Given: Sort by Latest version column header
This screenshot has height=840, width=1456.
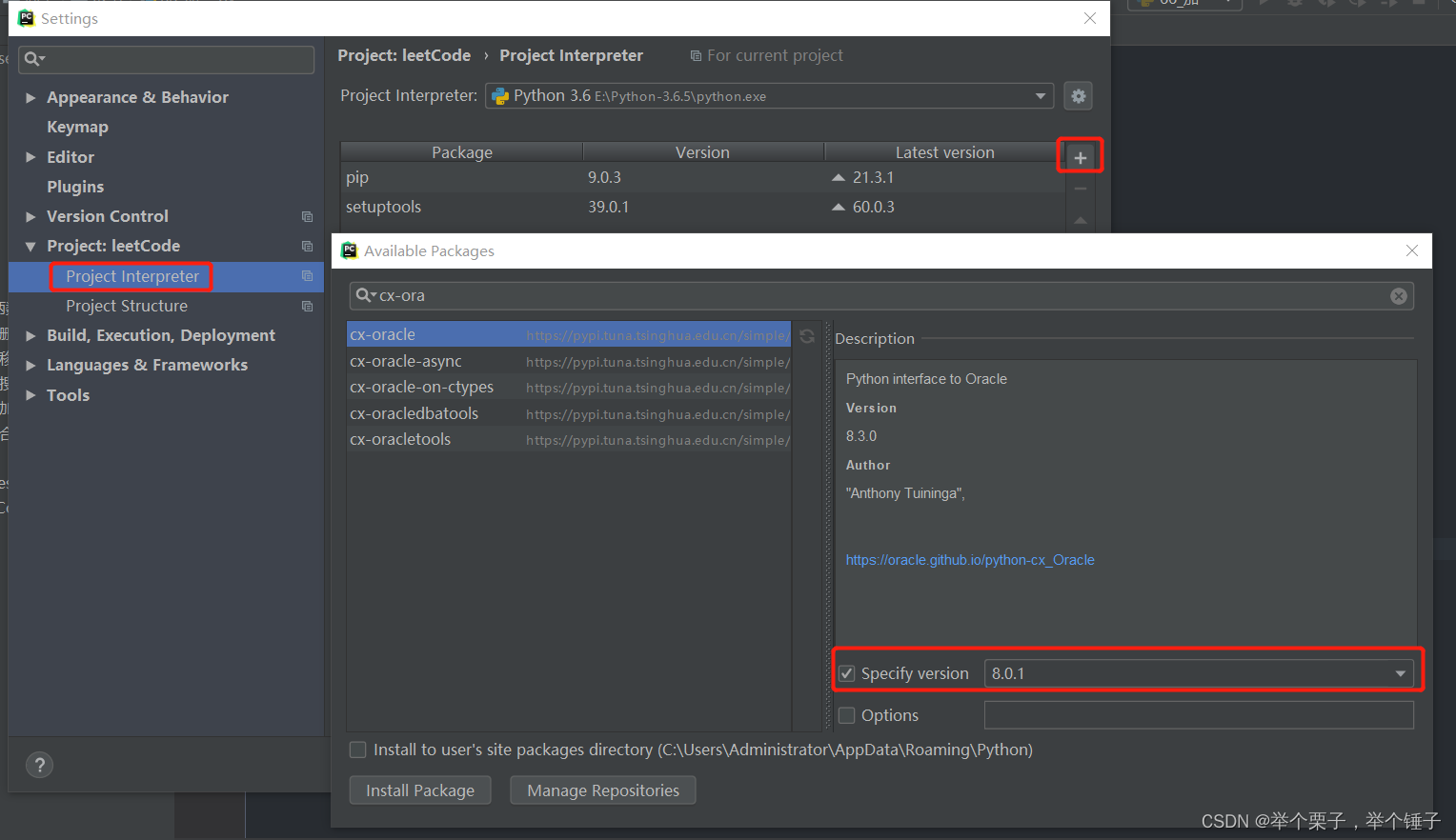Looking at the screenshot, I should tap(944, 152).
